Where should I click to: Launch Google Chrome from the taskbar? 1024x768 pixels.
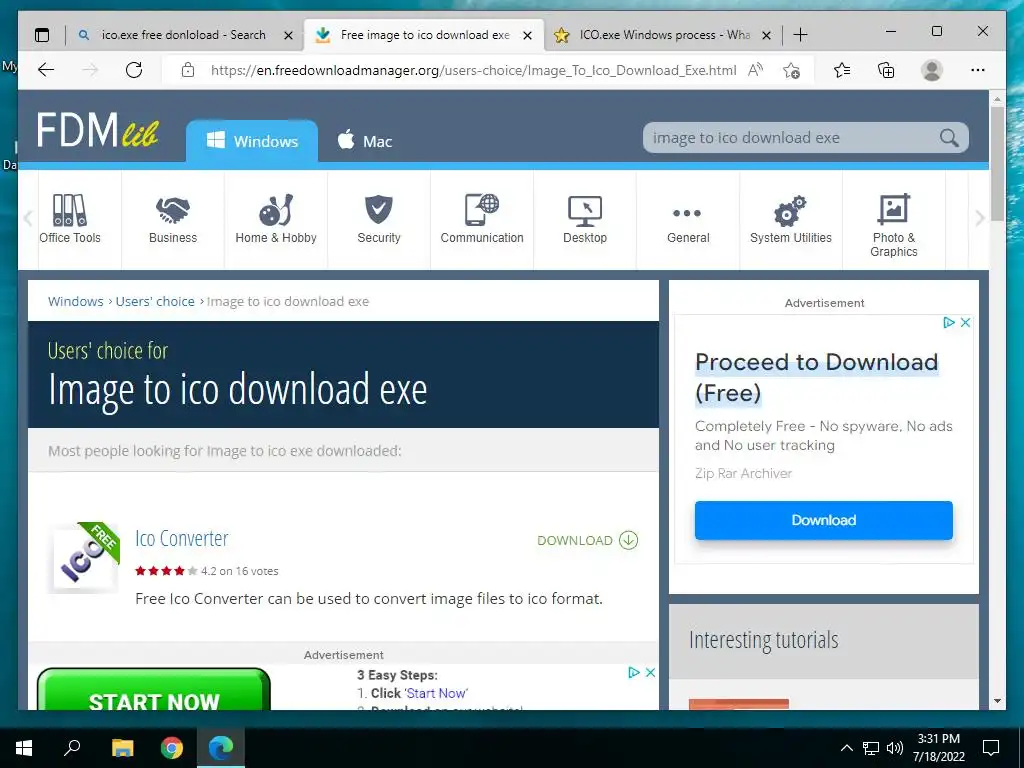[172, 748]
